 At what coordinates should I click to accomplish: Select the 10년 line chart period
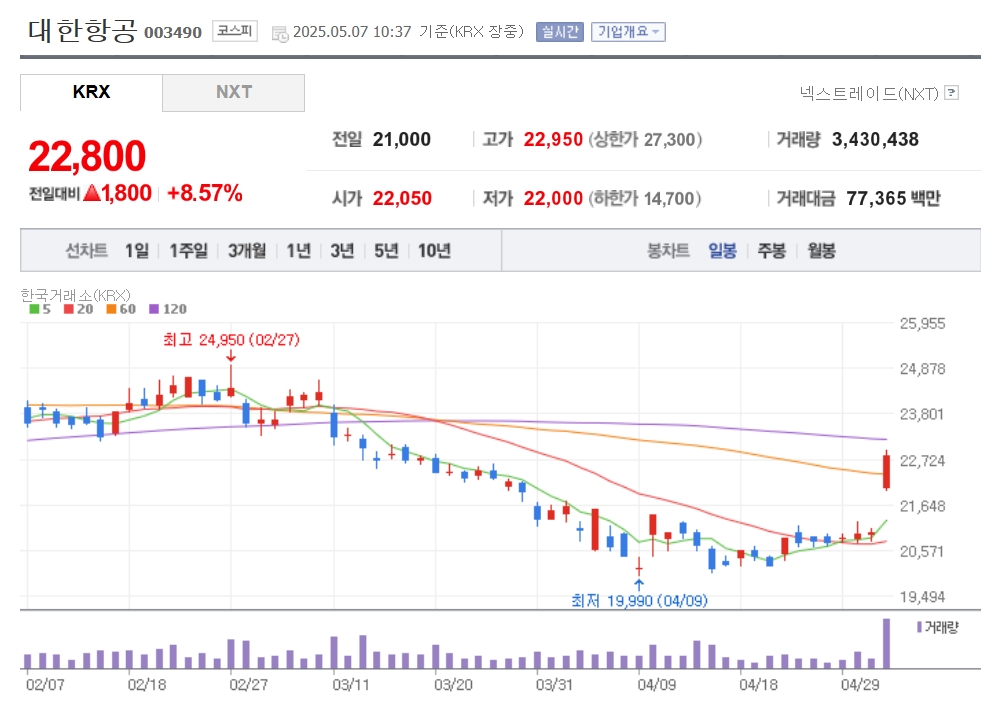(x=434, y=251)
